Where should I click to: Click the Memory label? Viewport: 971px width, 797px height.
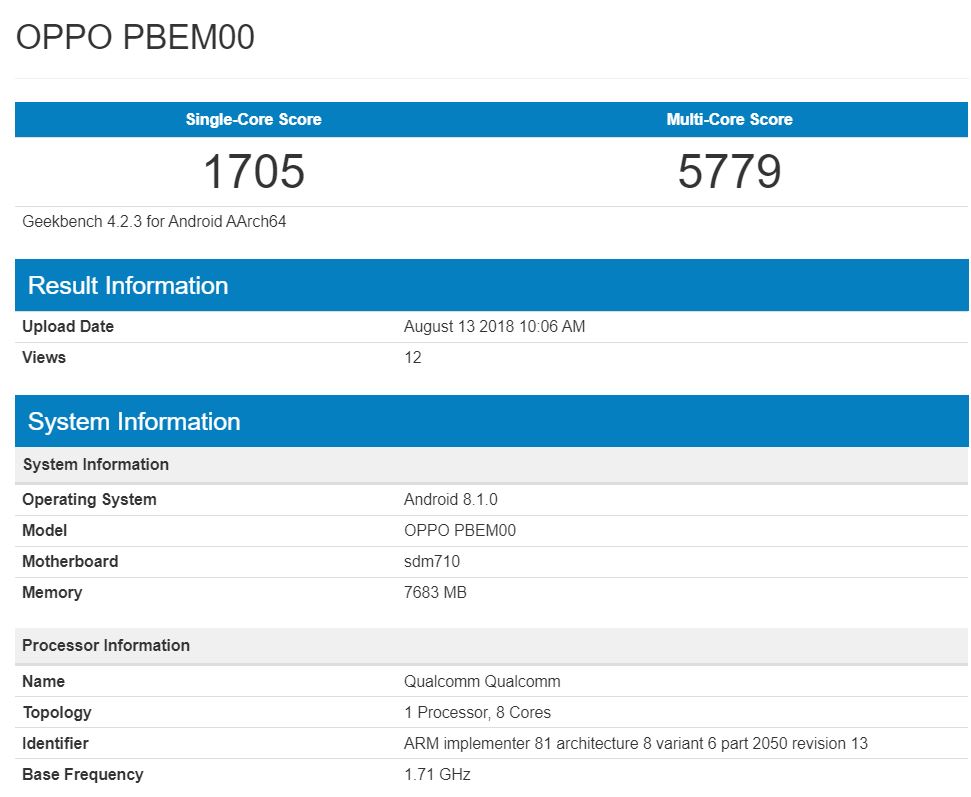coord(52,593)
